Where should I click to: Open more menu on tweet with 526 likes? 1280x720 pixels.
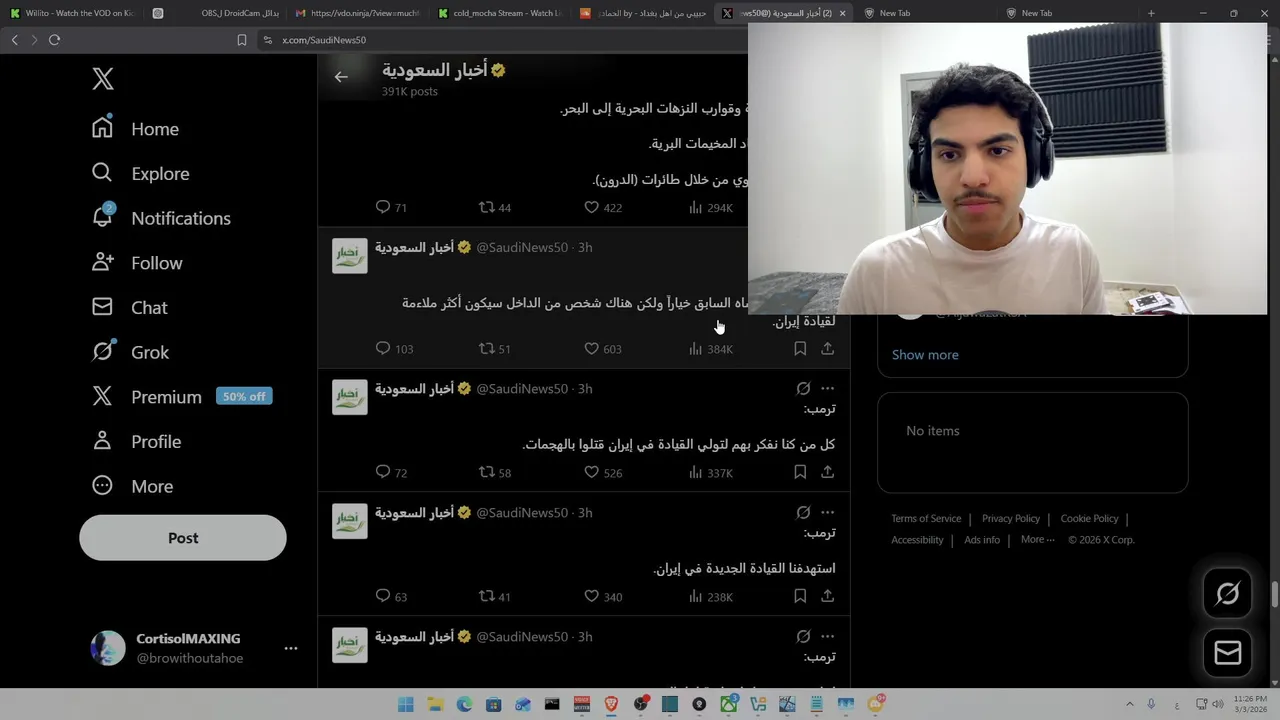click(x=828, y=388)
